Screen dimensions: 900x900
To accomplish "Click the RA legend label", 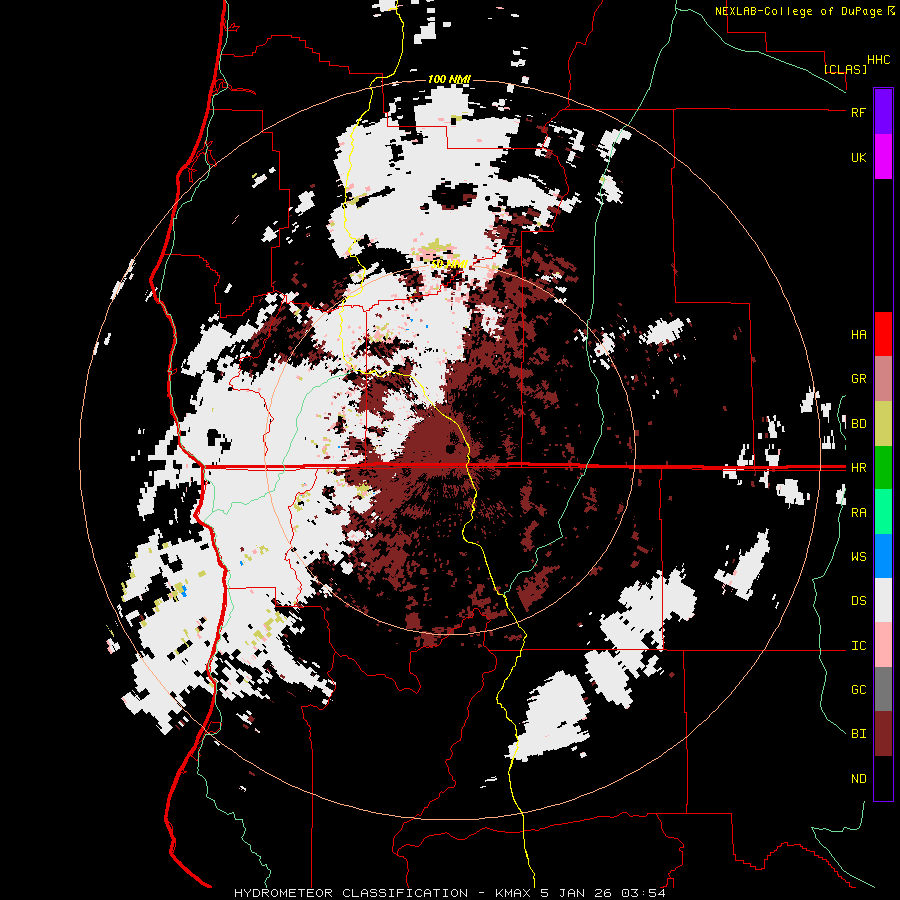I will tap(858, 513).
